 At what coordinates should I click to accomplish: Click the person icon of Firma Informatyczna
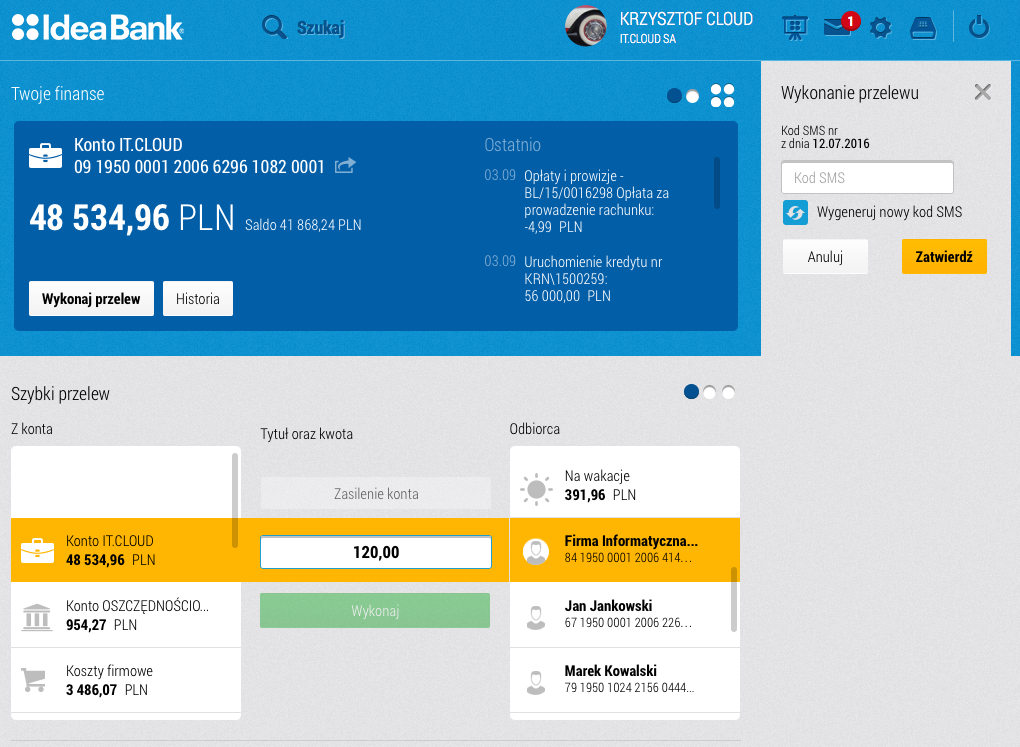[536, 552]
